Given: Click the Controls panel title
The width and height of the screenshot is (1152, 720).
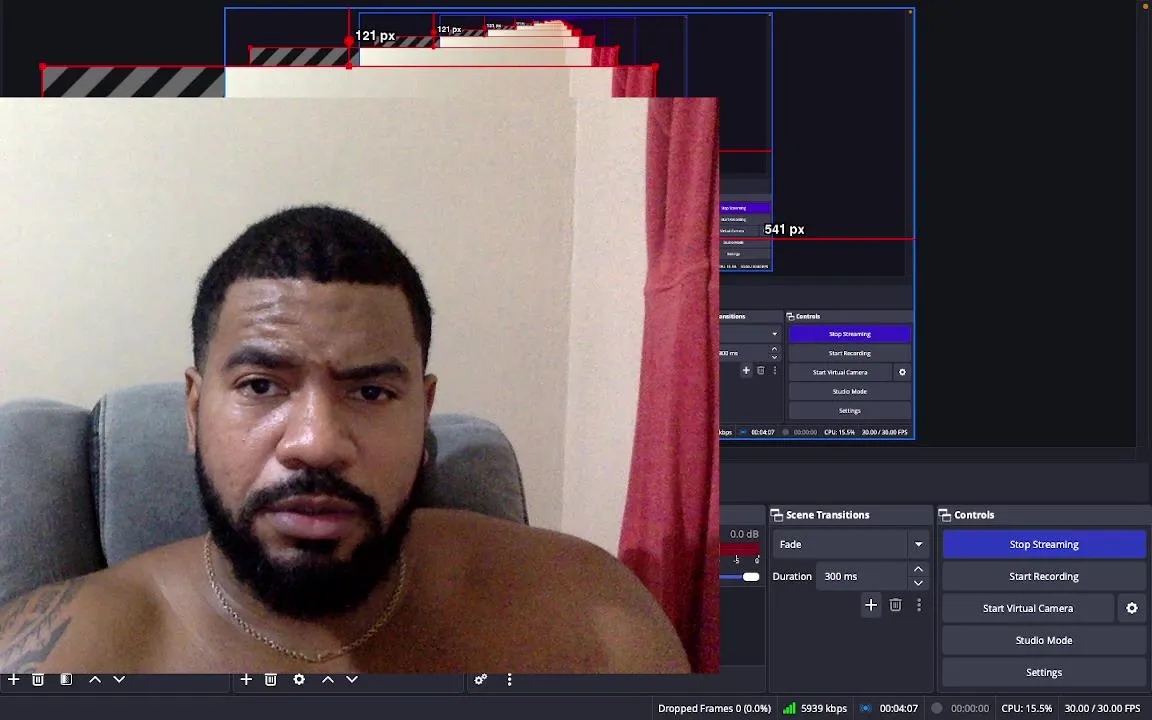Looking at the screenshot, I should click(x=973, y=515).
